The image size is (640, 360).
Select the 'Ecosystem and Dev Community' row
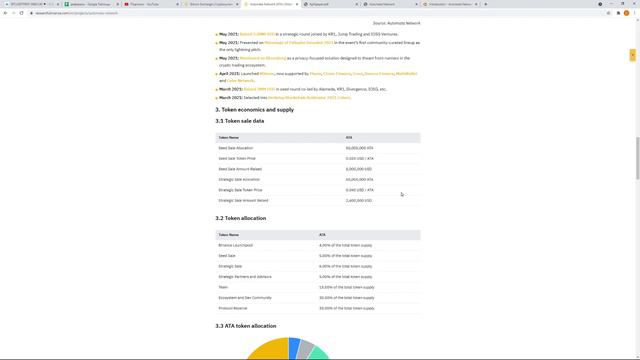click(318, 298)
